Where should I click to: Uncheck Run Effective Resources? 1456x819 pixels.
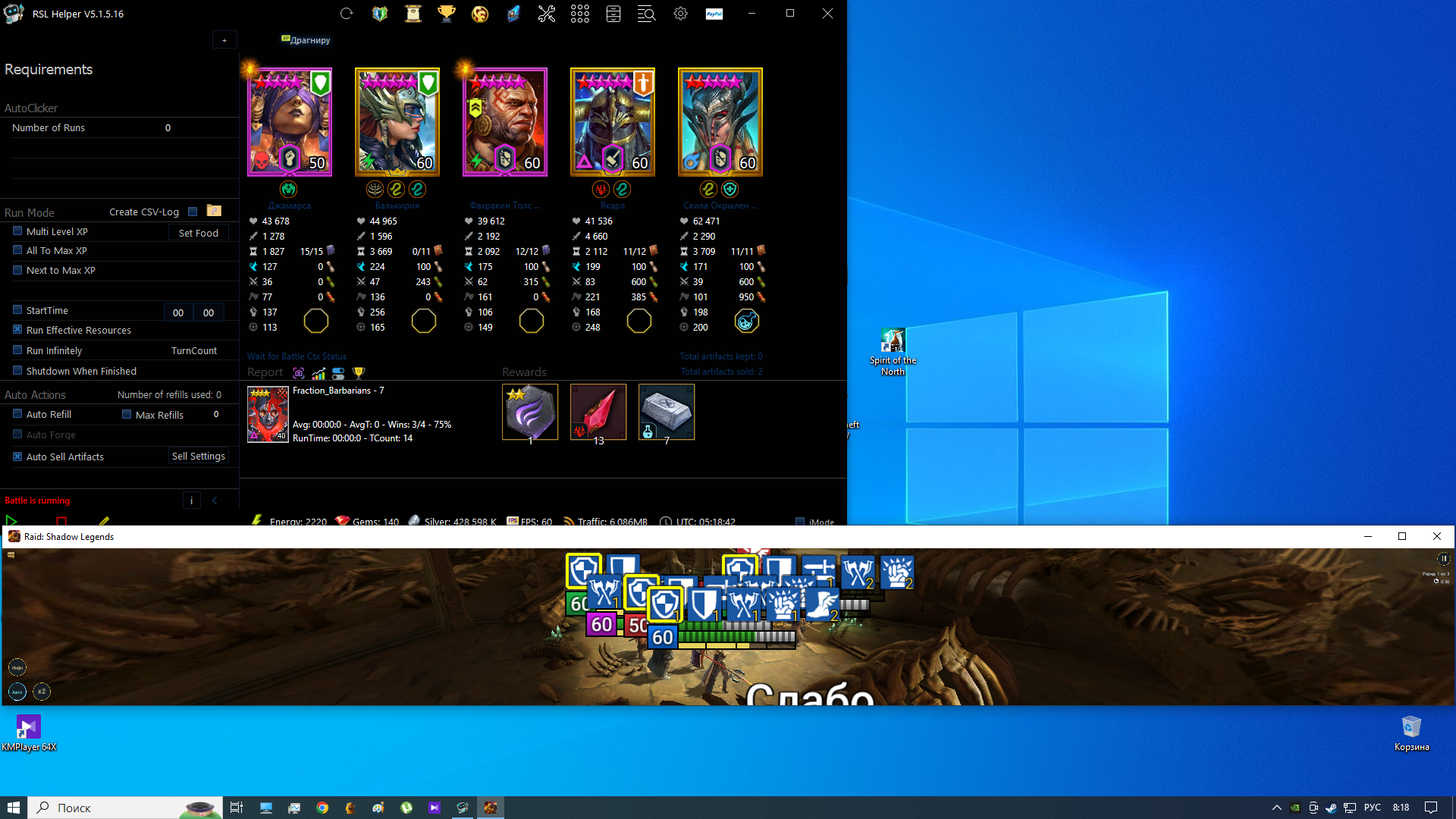point(17,330)
